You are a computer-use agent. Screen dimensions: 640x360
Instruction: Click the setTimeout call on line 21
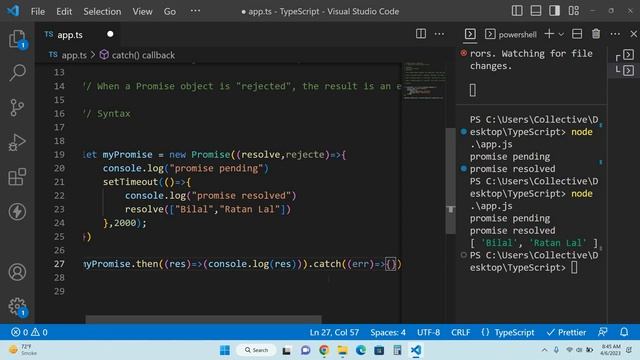click(x=130, y=182)
